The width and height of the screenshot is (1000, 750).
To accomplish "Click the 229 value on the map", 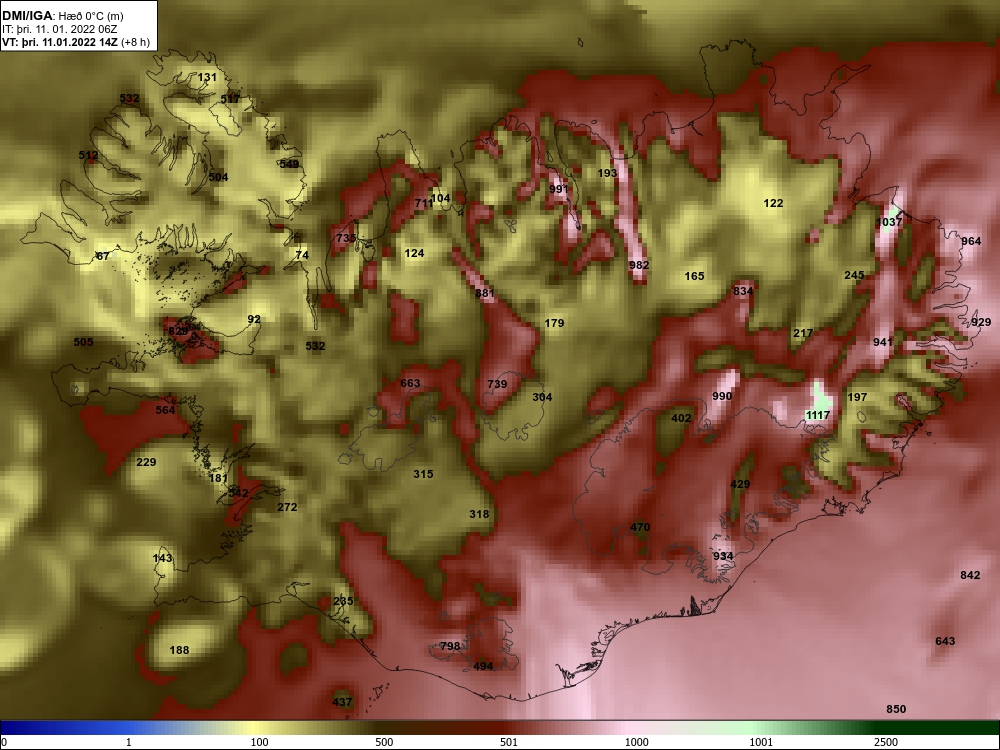I will [146, 462].
